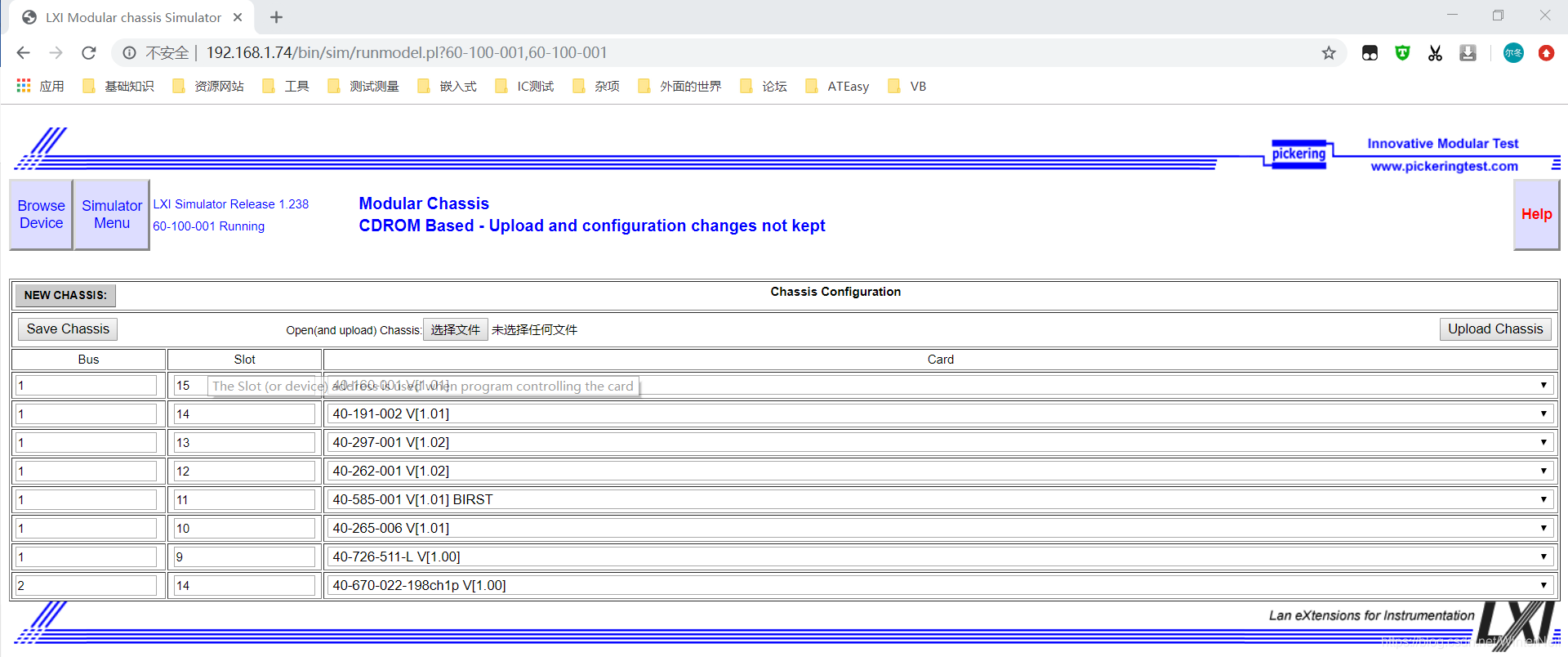Edit the Slot field showing 11

(x=244, y=499)
